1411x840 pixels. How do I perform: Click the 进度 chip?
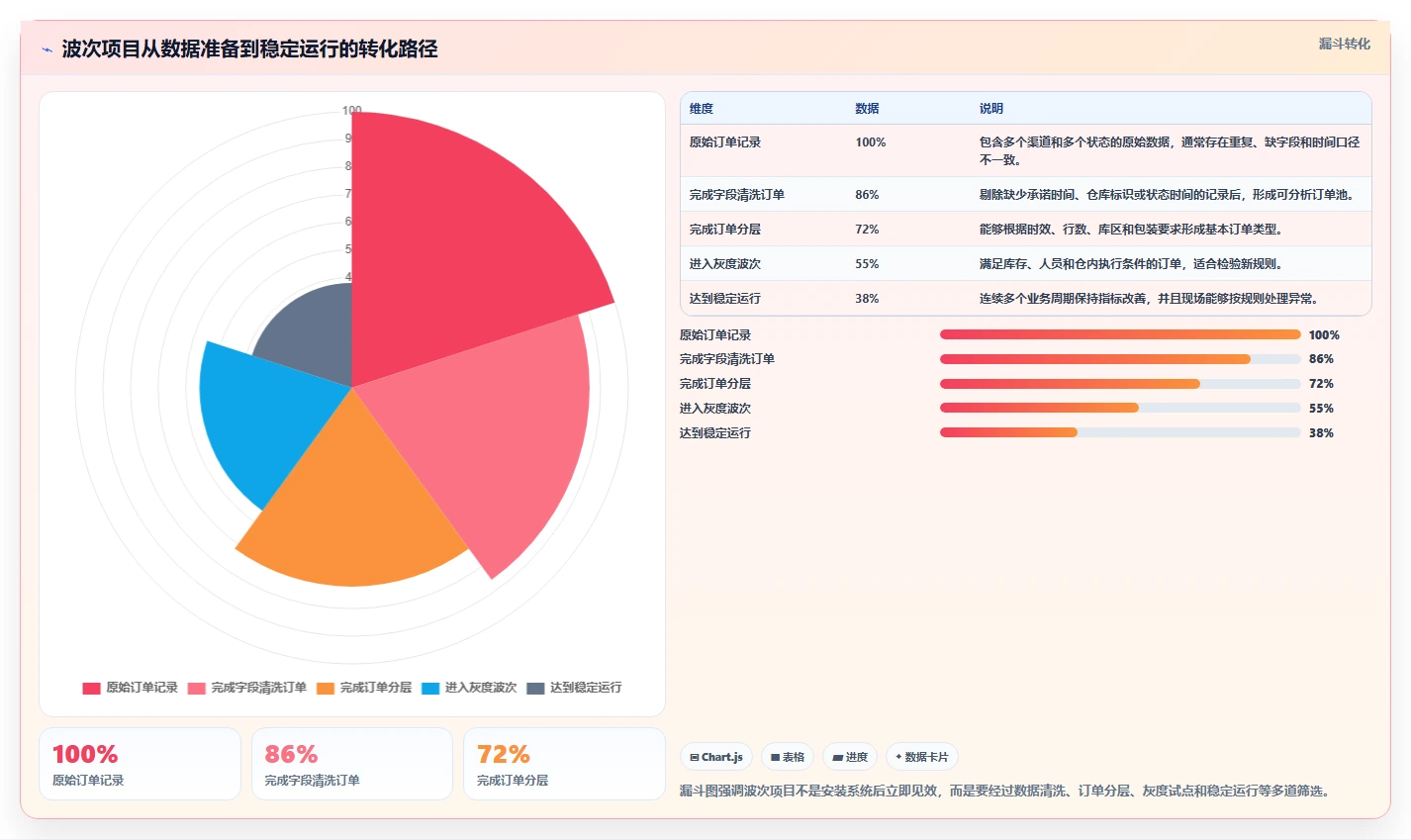[850, 757]
